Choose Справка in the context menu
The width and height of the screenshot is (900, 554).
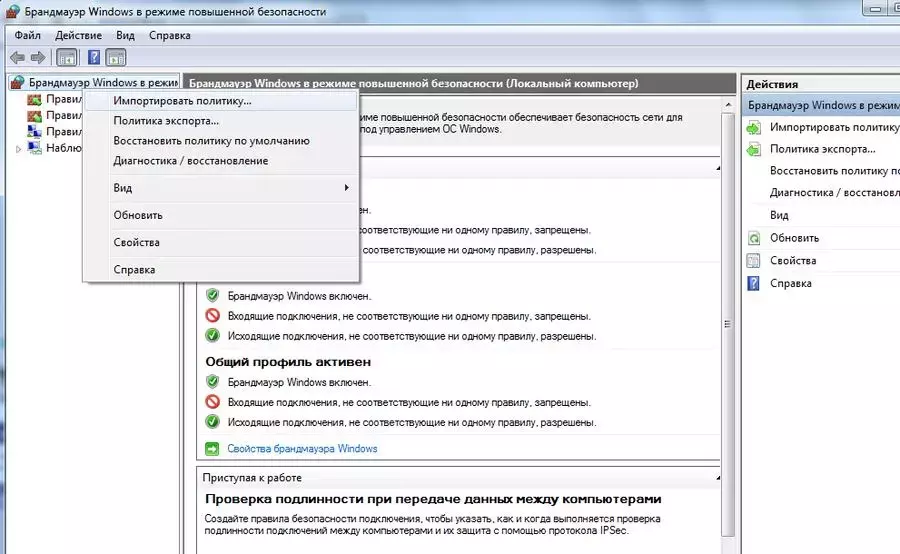tap(221, 269)
